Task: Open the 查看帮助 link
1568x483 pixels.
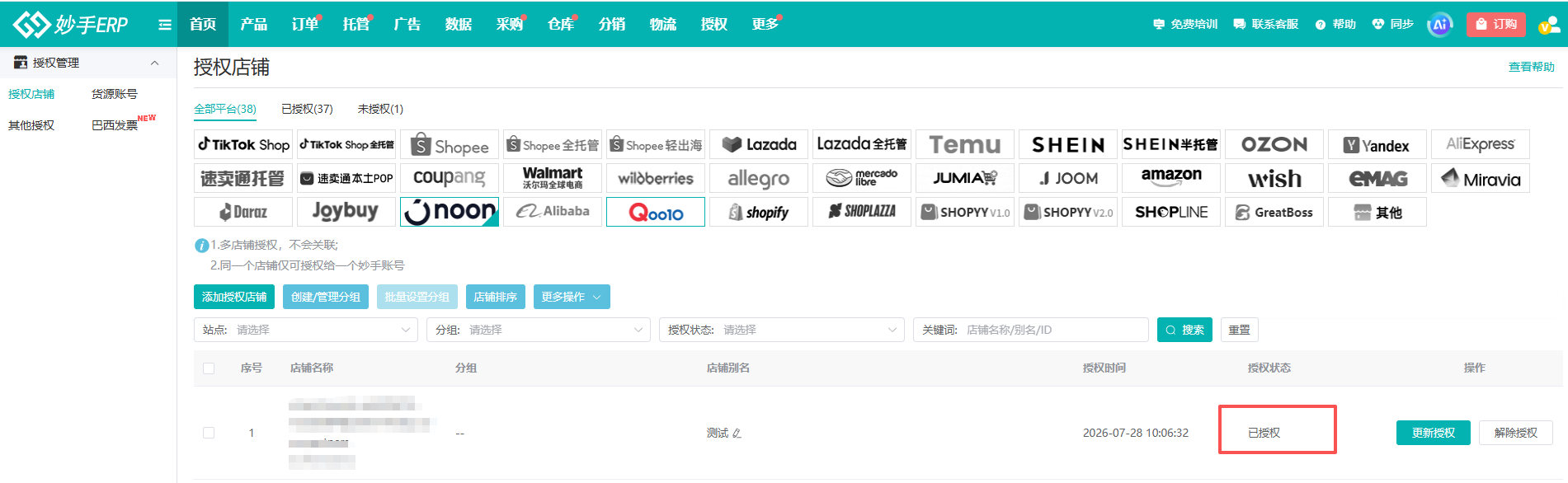Action: pos(1532,67)
